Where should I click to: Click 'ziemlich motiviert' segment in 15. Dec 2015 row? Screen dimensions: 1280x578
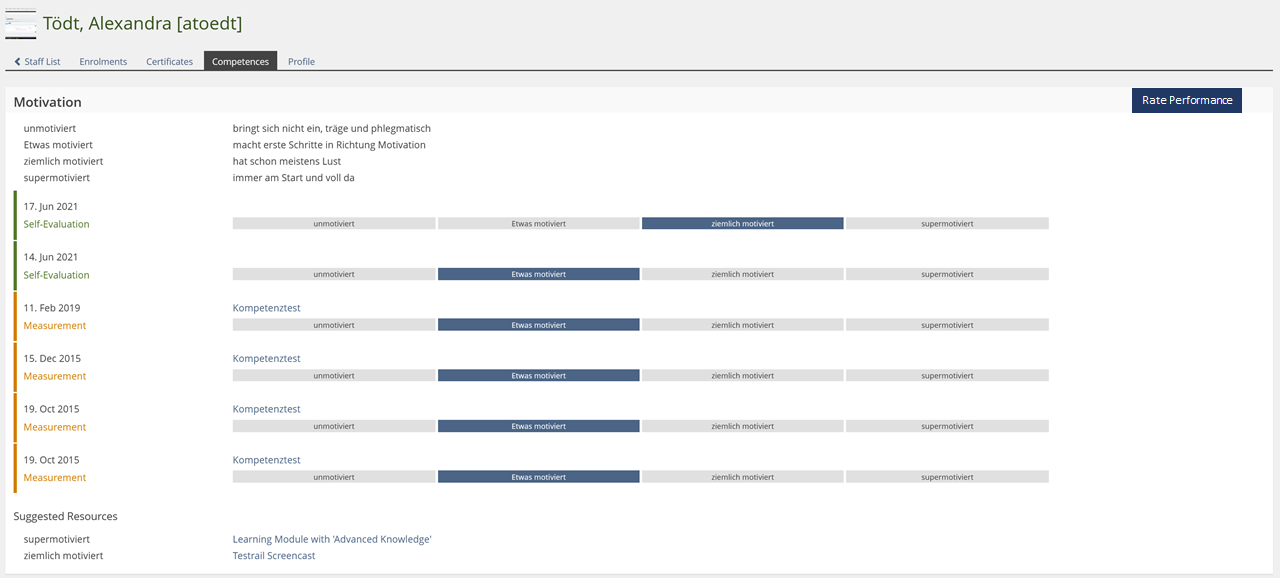click(x=742, y=376)
